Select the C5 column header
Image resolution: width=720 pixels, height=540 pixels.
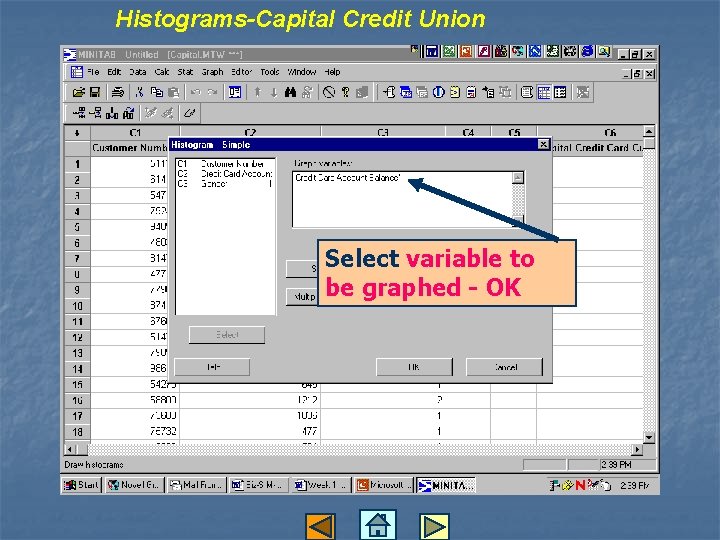click(514, 133)
